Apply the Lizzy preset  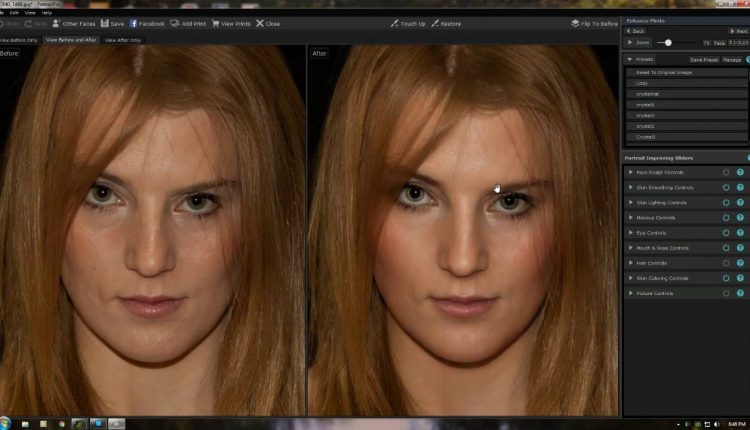(x=687, y=83)
